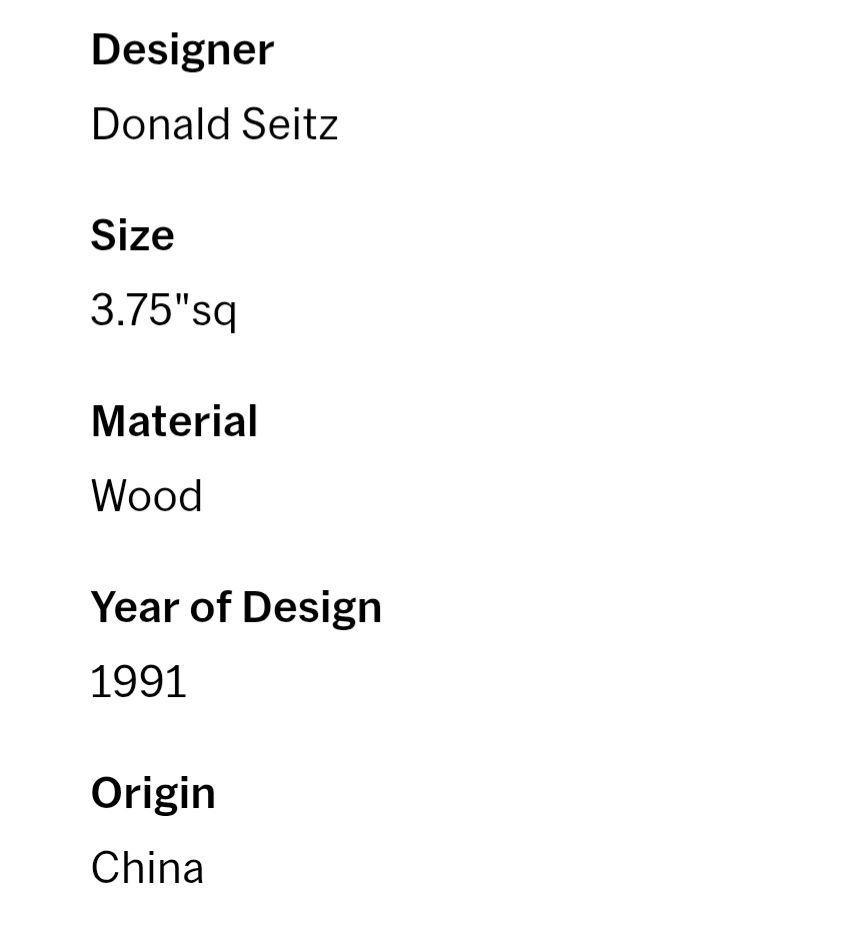Select the Wood material value
841x926 pixels.
point(146,495)
